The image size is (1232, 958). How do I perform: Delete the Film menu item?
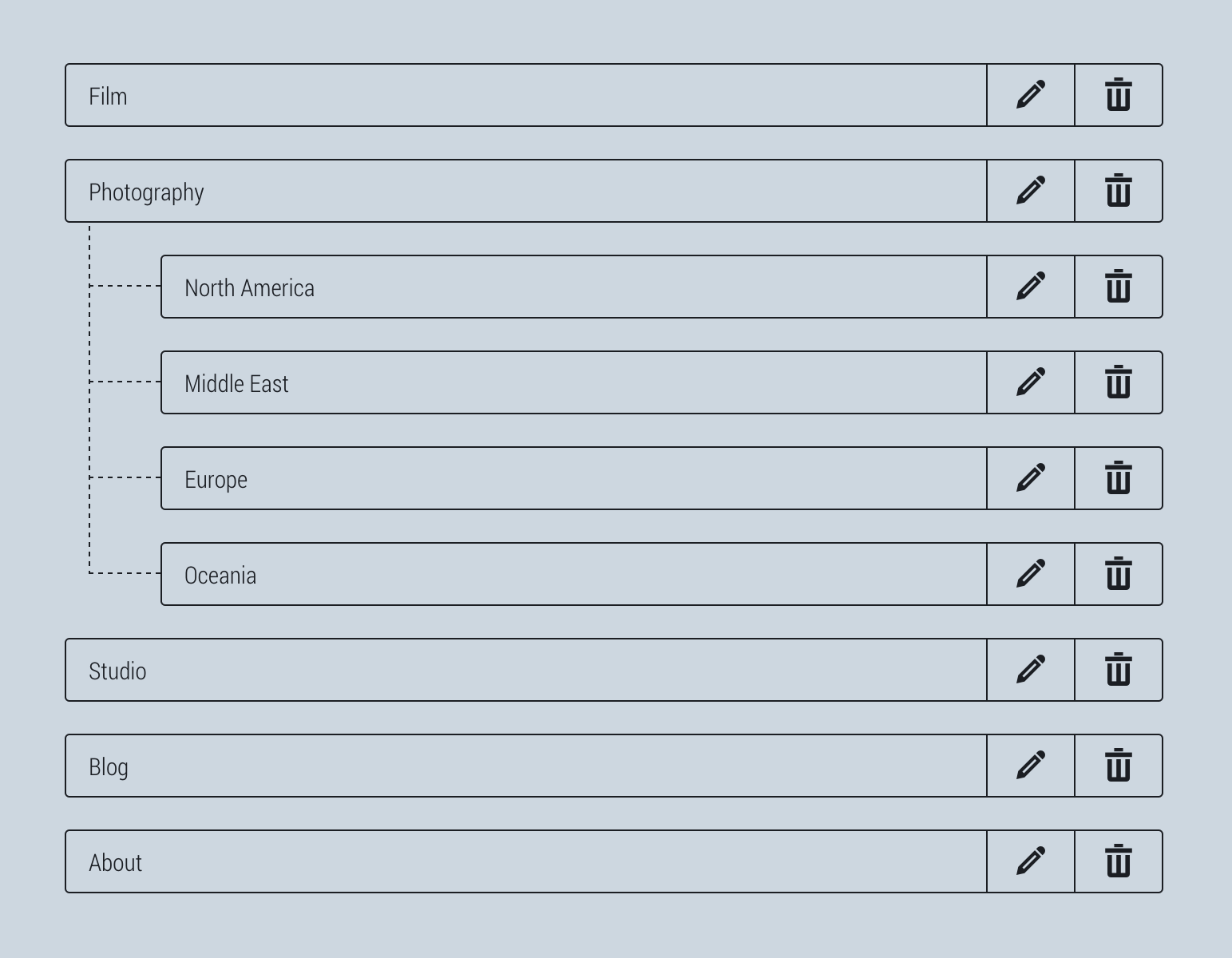1119,95
